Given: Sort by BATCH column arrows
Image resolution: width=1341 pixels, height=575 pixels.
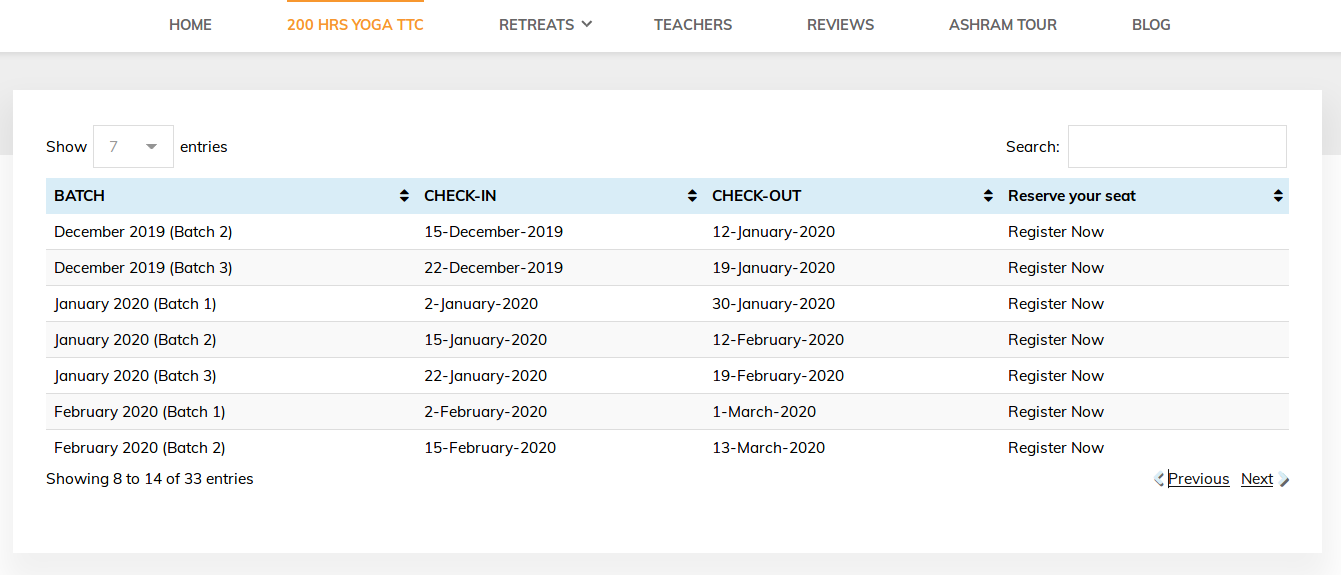Looking at the screenshot, I should pos(404,196).
